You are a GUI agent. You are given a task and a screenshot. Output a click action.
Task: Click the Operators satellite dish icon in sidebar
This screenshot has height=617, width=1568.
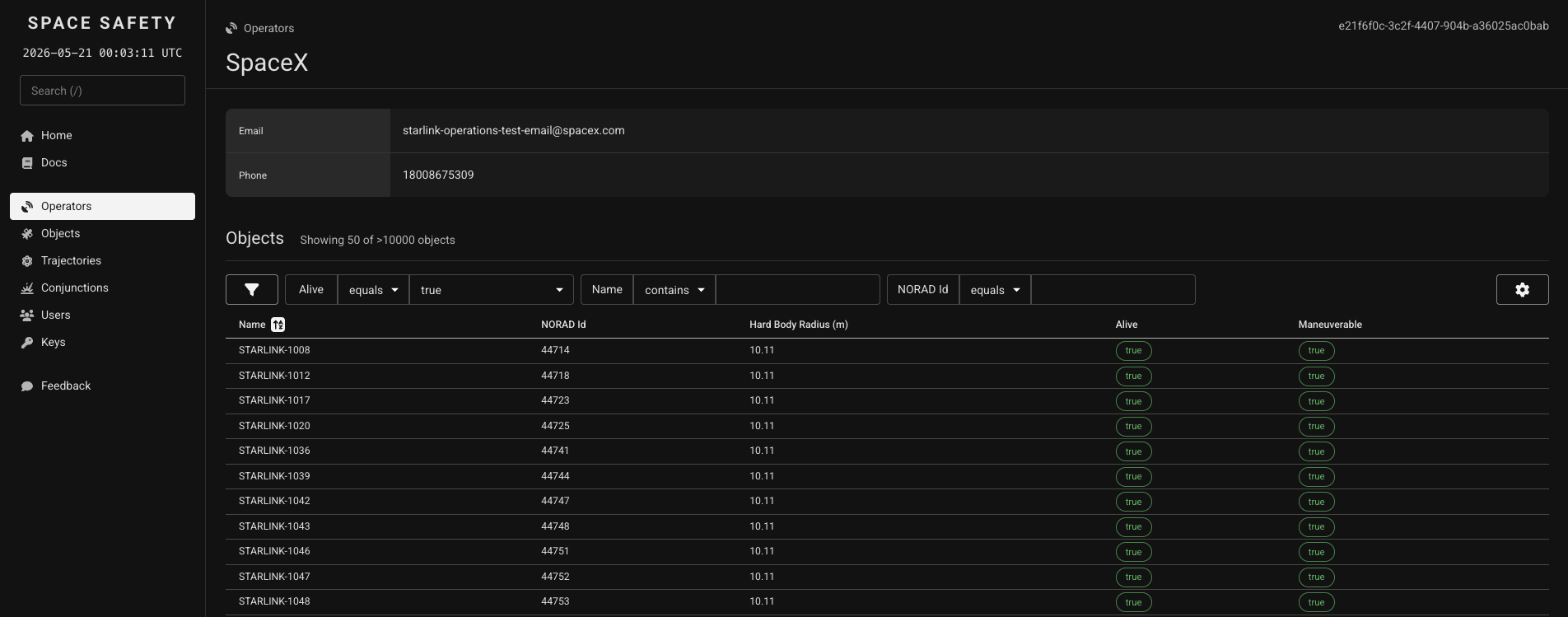pyautogui.click(x=27, y=207)
